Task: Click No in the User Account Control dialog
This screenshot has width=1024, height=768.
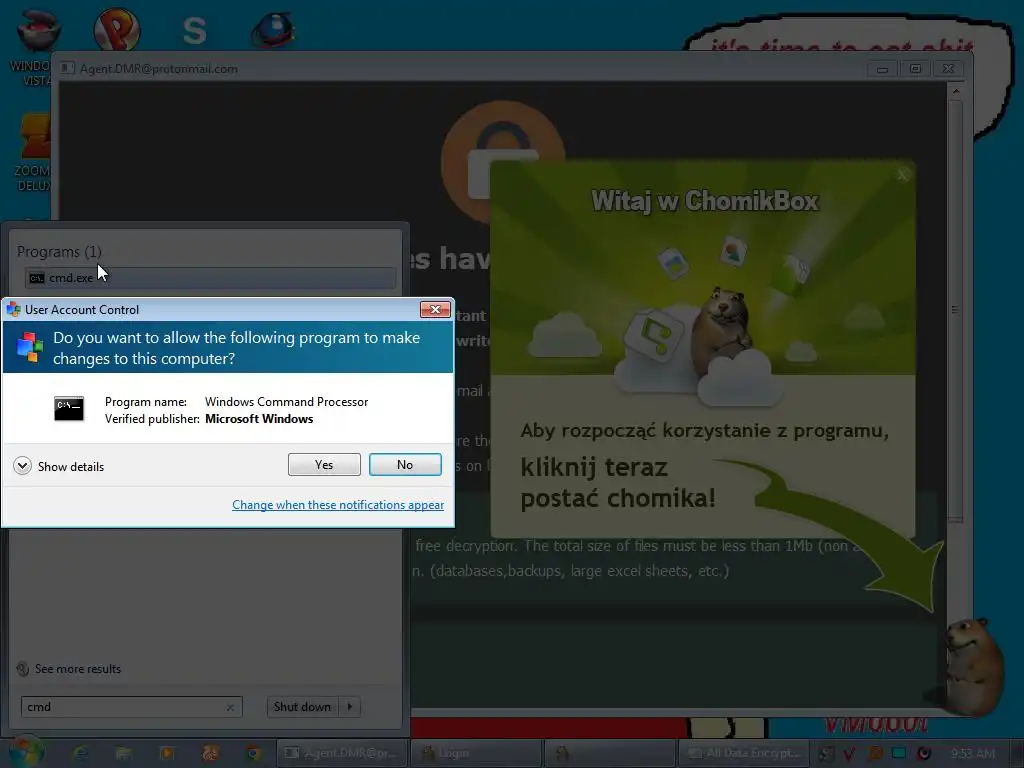Action: [405, 464]
